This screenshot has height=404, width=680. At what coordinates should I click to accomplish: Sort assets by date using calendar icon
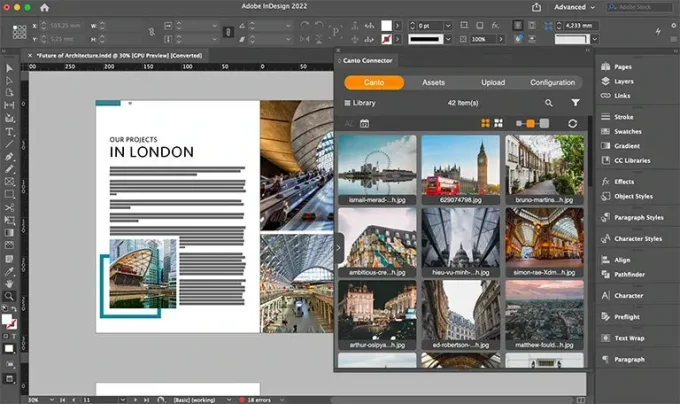click(364, 123)
